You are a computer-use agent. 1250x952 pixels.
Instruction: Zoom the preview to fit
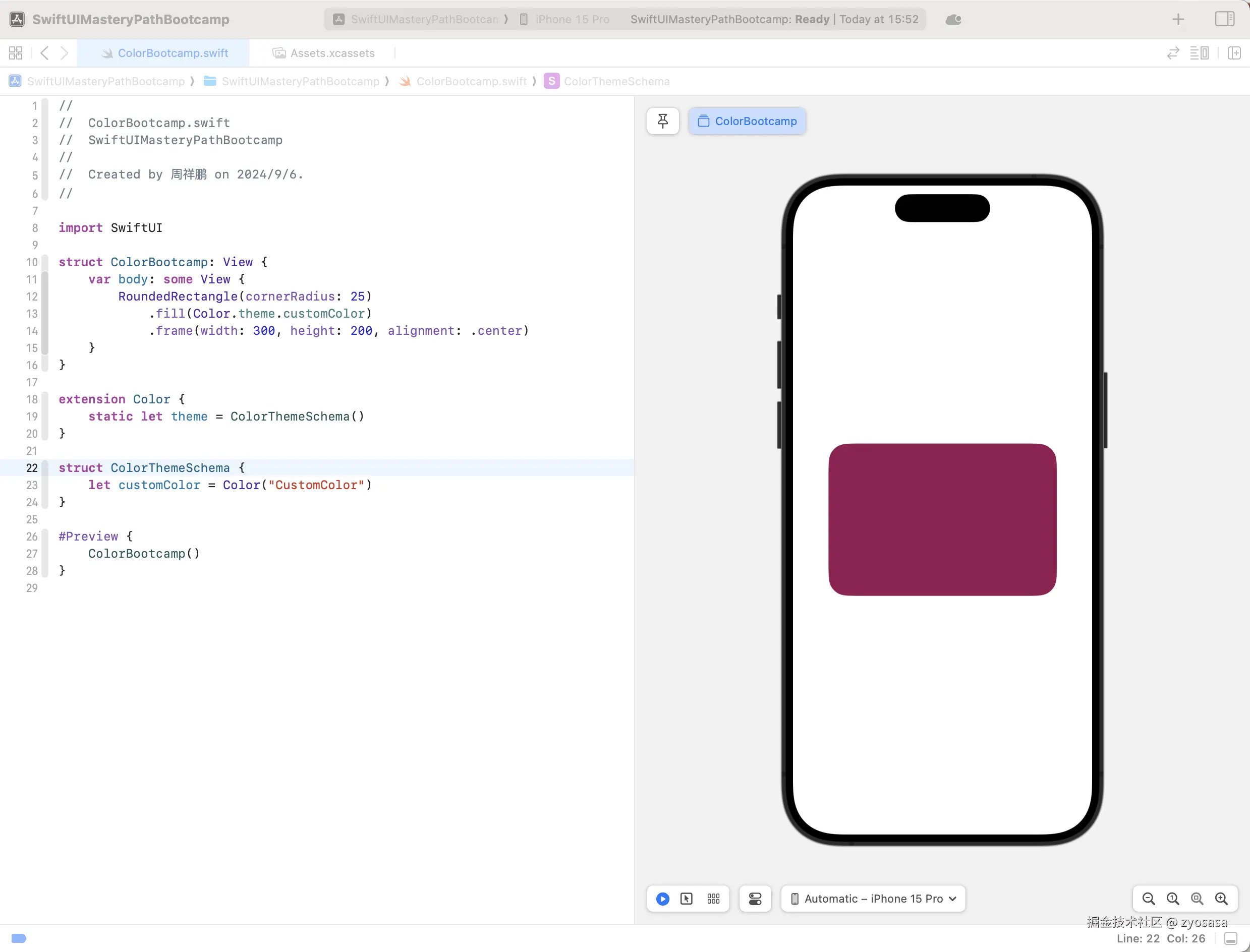pyautogui.click(x=1197, y=899)
